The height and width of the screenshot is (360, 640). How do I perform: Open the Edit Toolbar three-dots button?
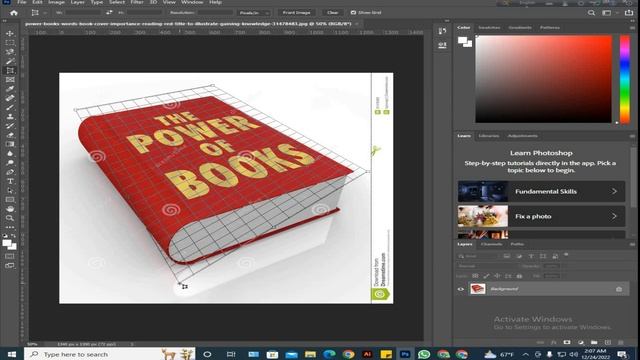[x=10, y=227]
